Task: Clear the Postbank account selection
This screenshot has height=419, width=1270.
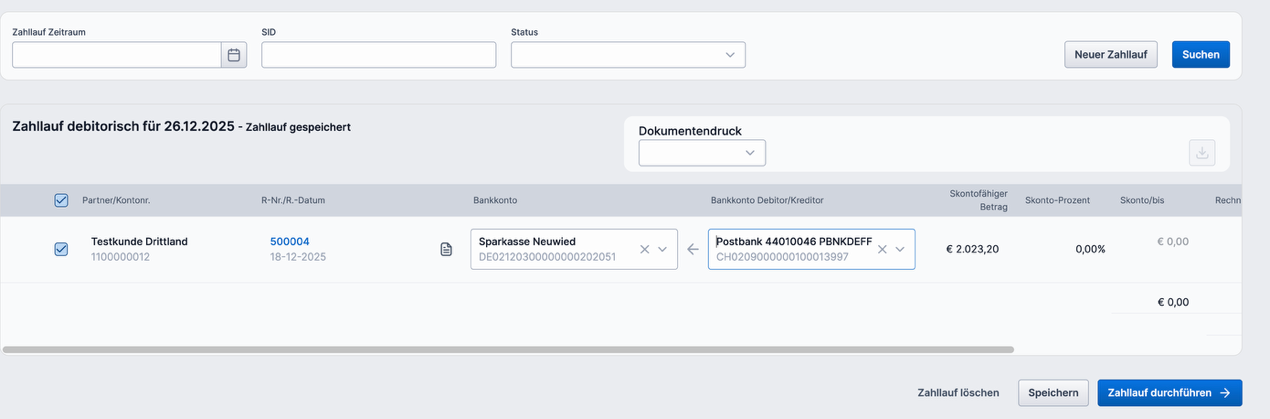Action: tap(882, 249)
